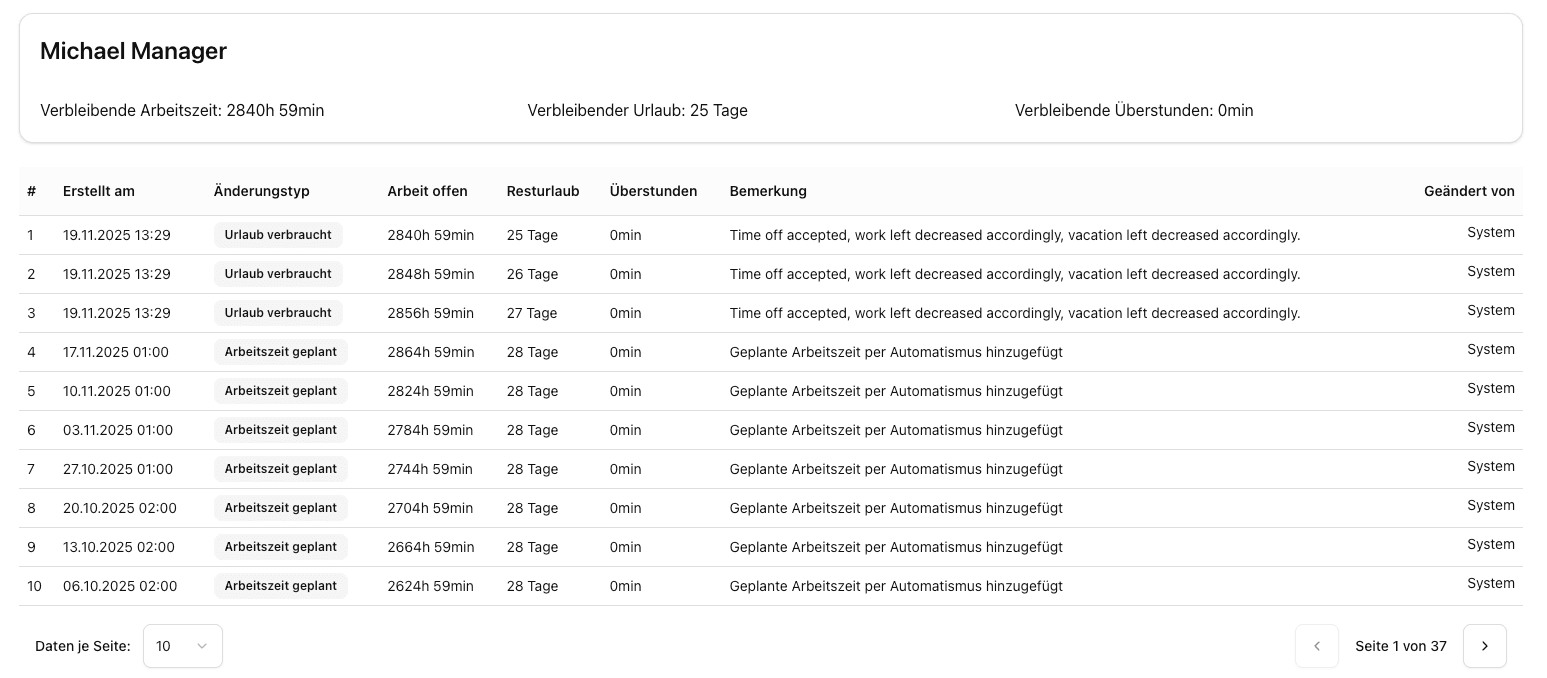1547x678 pixels.
Task: Click the 27.10.2025 01:00 date cell
Action: tap(118, 469)
